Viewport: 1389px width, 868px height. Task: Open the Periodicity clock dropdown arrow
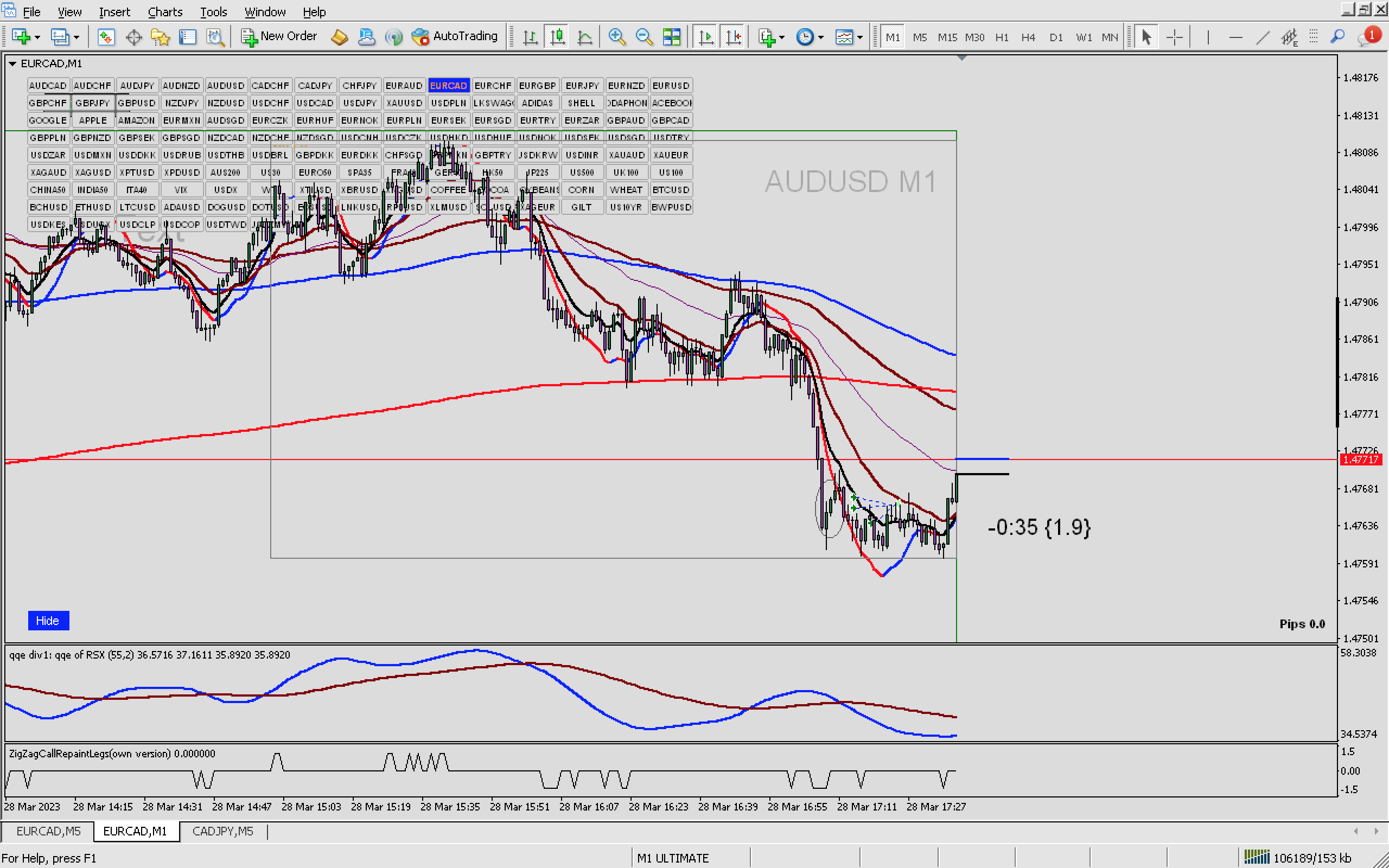pos(821,38)
